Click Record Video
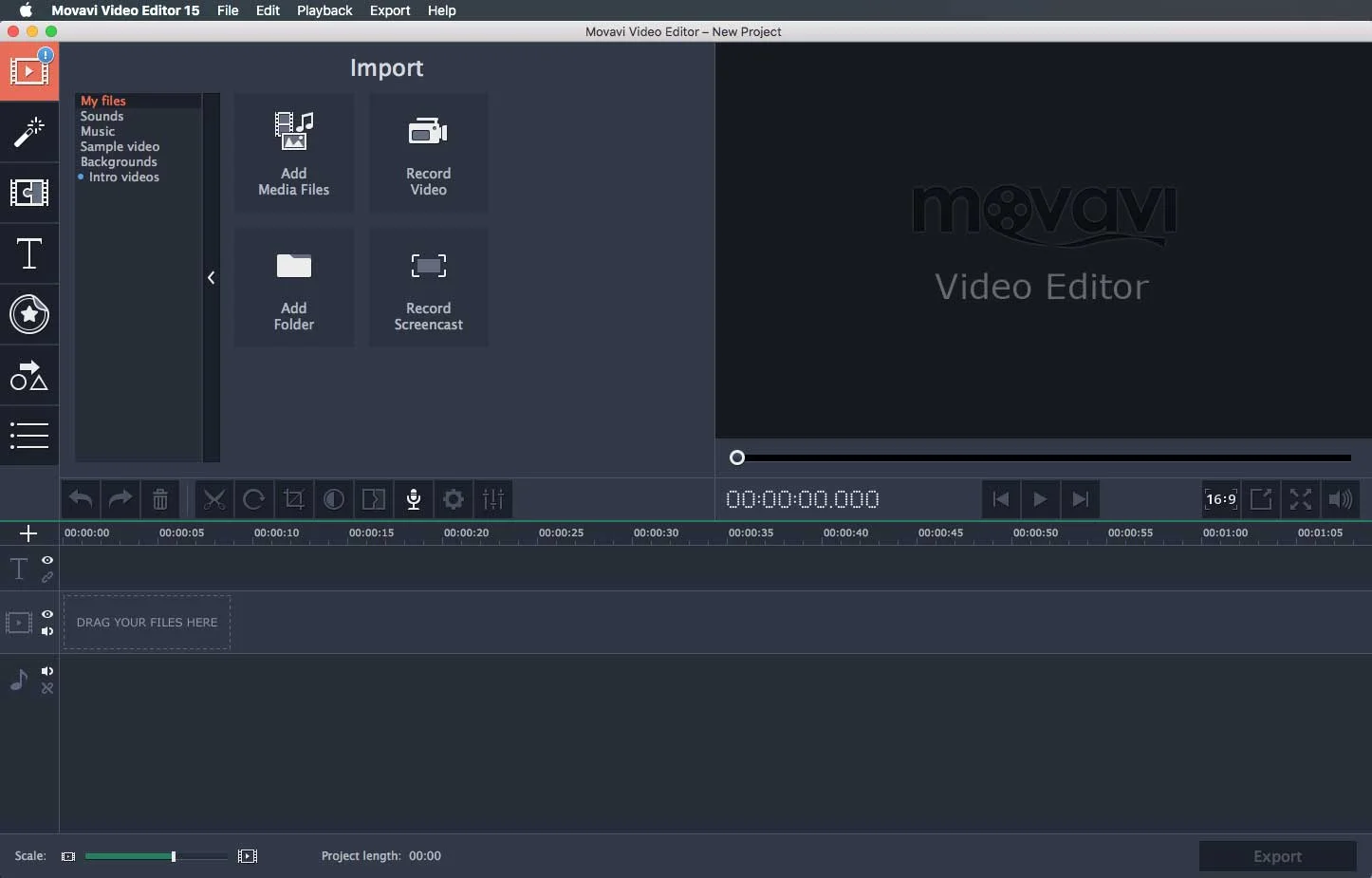Viewport: 1372px width, 878px height. (429, 153)
